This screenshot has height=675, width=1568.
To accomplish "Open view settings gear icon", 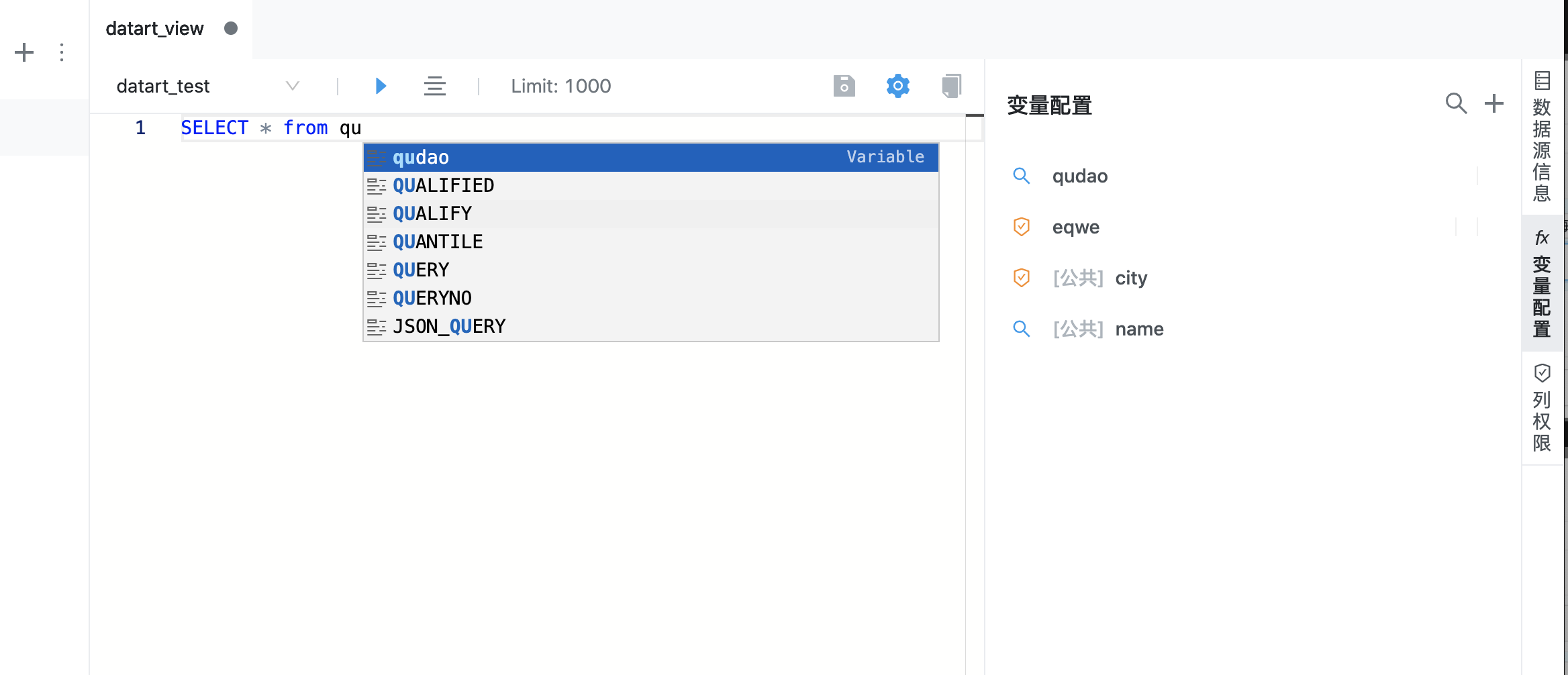I will click(x=897, y=86).
